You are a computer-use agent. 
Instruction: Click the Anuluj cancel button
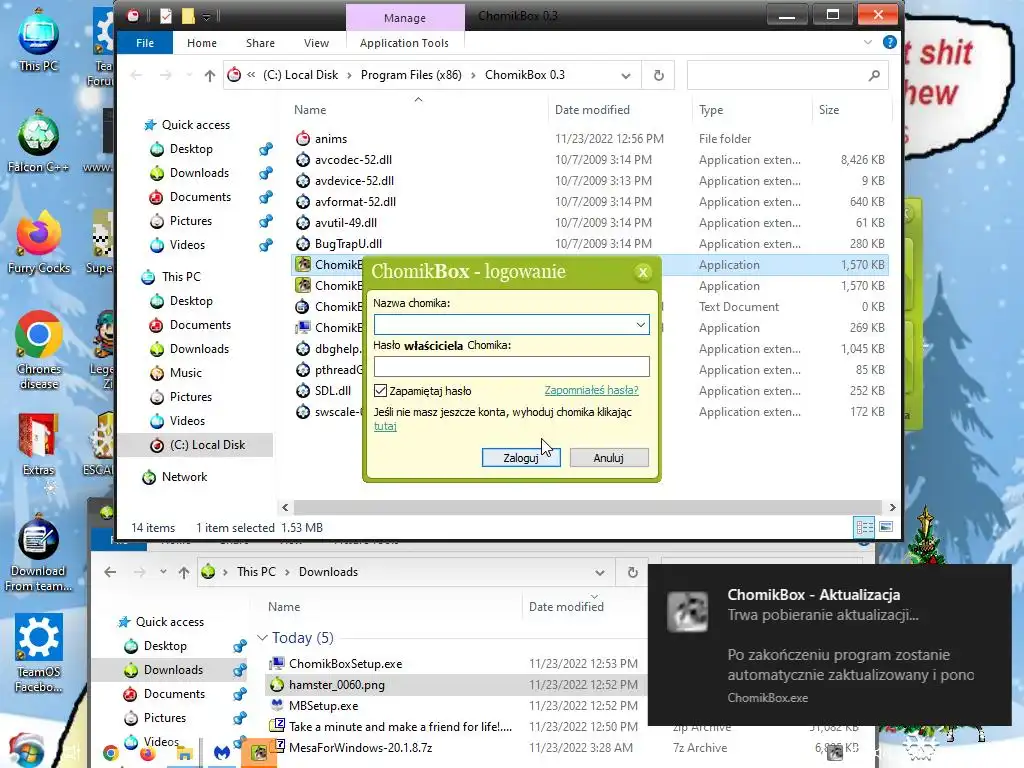(x=609, y=458)
